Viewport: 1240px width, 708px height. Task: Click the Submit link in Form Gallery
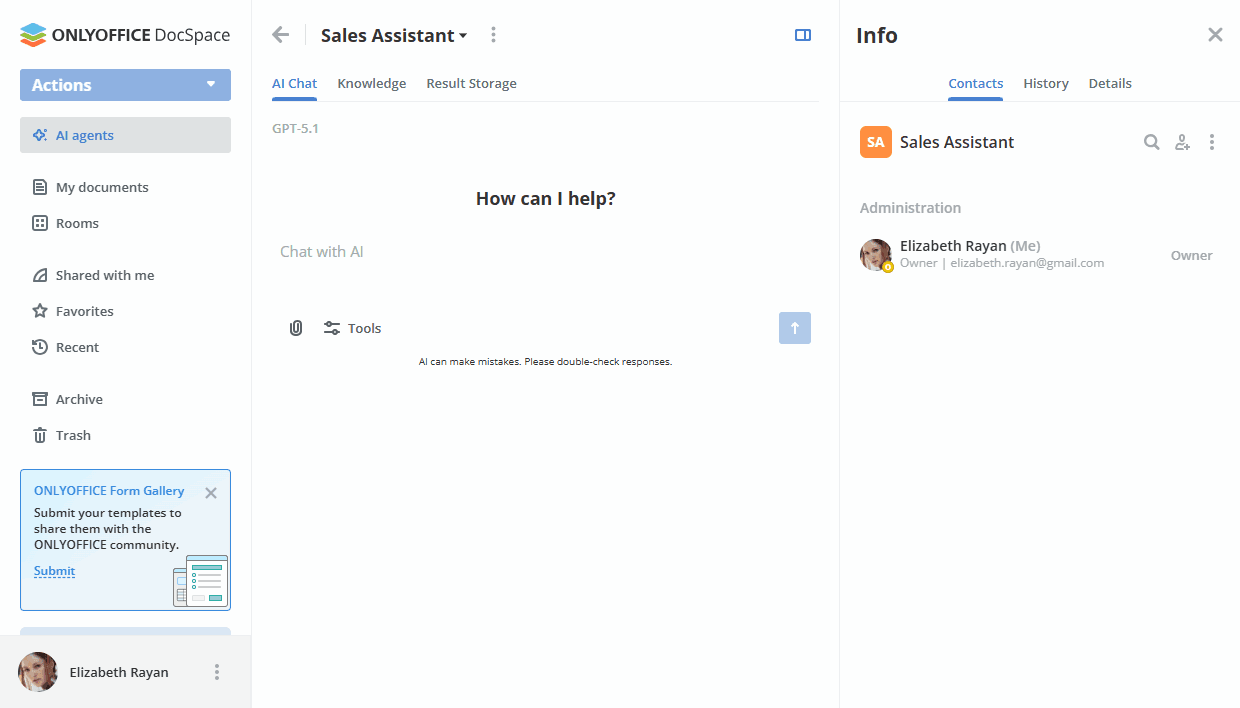(x=54, y=571)
